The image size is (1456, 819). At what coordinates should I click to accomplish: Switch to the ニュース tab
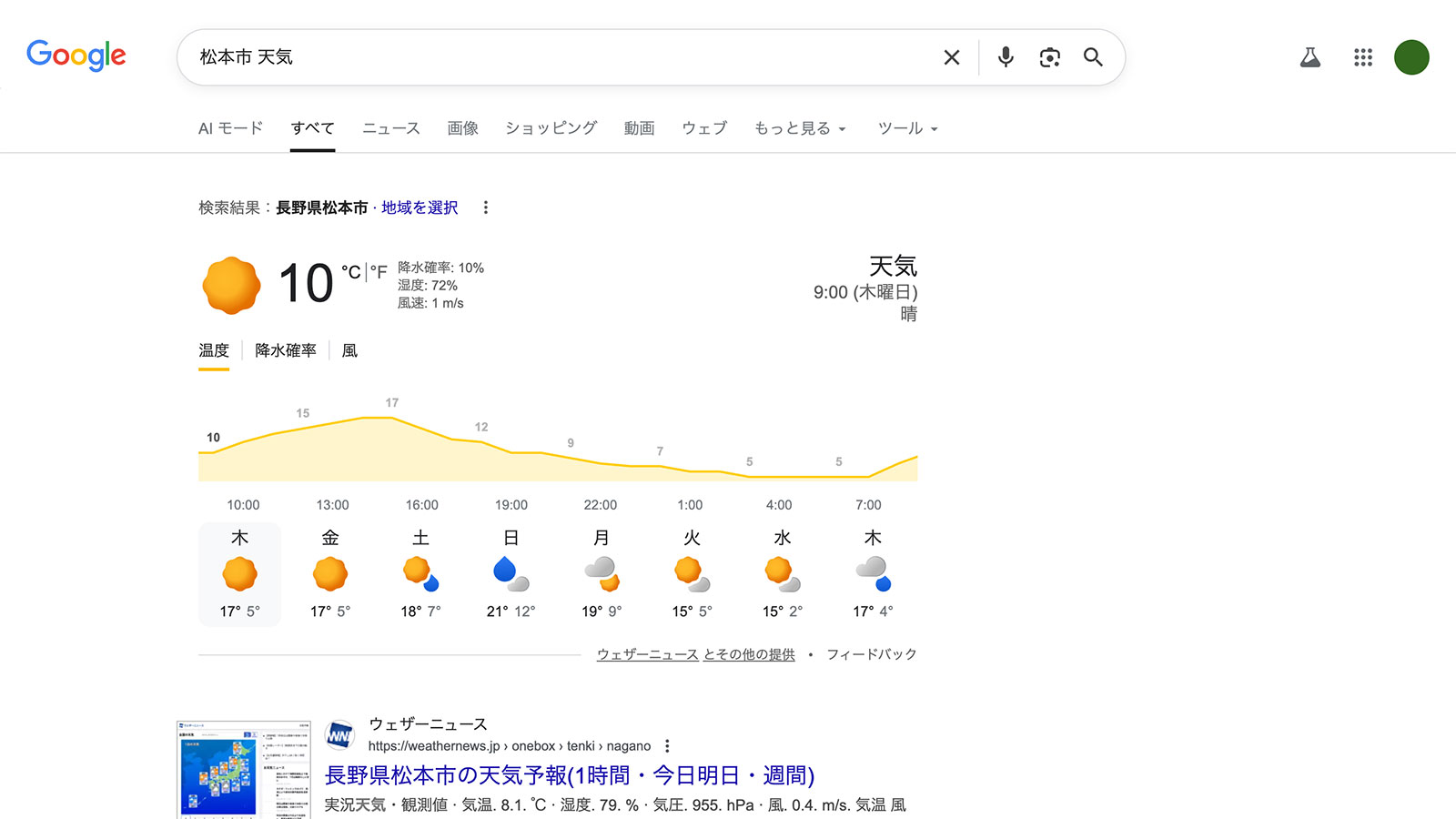[x=391, y=128]
